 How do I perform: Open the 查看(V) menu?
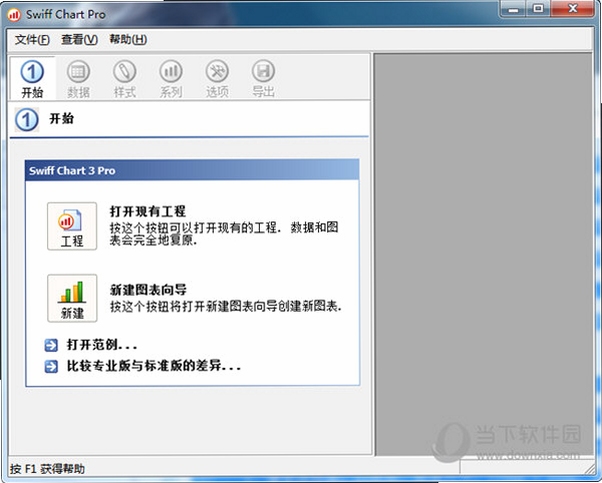click(x=79, y=39)
